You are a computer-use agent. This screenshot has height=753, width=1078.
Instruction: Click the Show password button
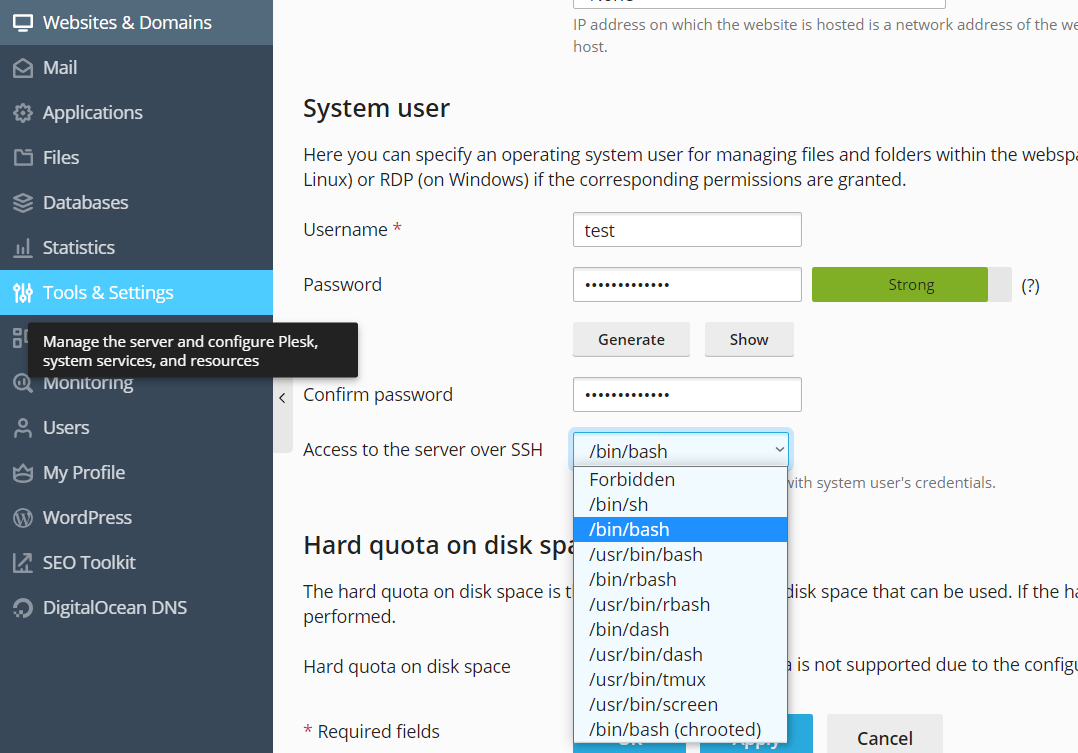coord(748,340)
